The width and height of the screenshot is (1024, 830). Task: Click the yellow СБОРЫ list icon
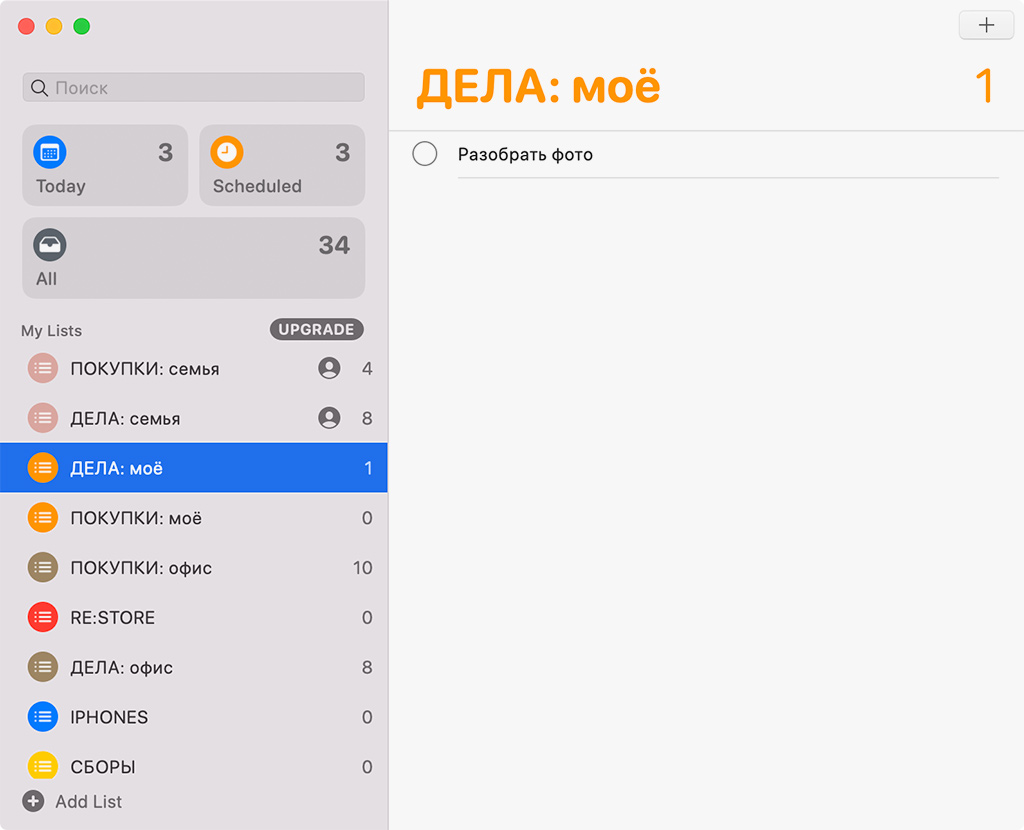click(42, 765)
